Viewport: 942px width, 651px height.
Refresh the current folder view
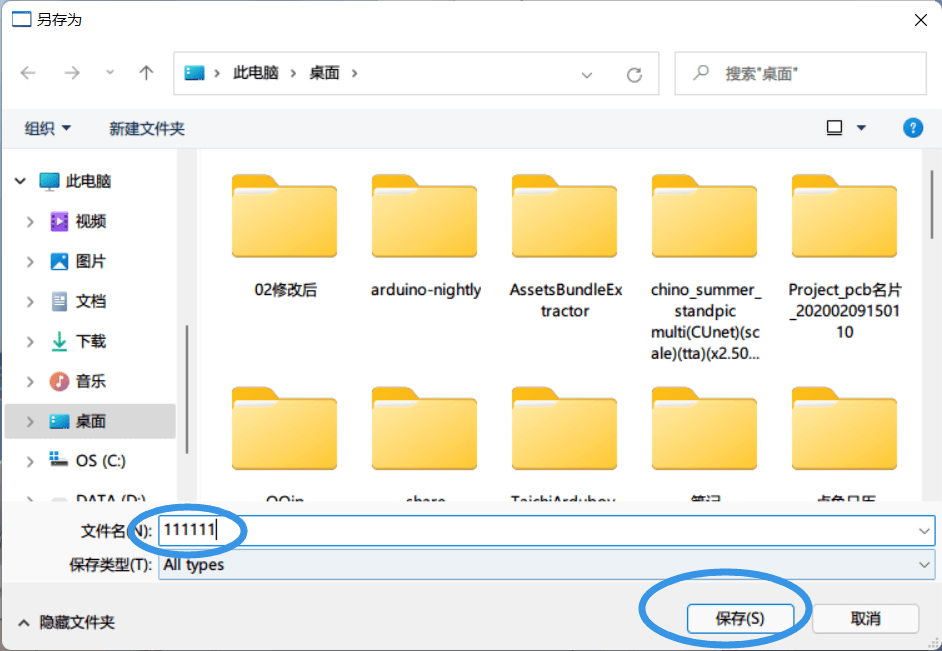[634, 74]
